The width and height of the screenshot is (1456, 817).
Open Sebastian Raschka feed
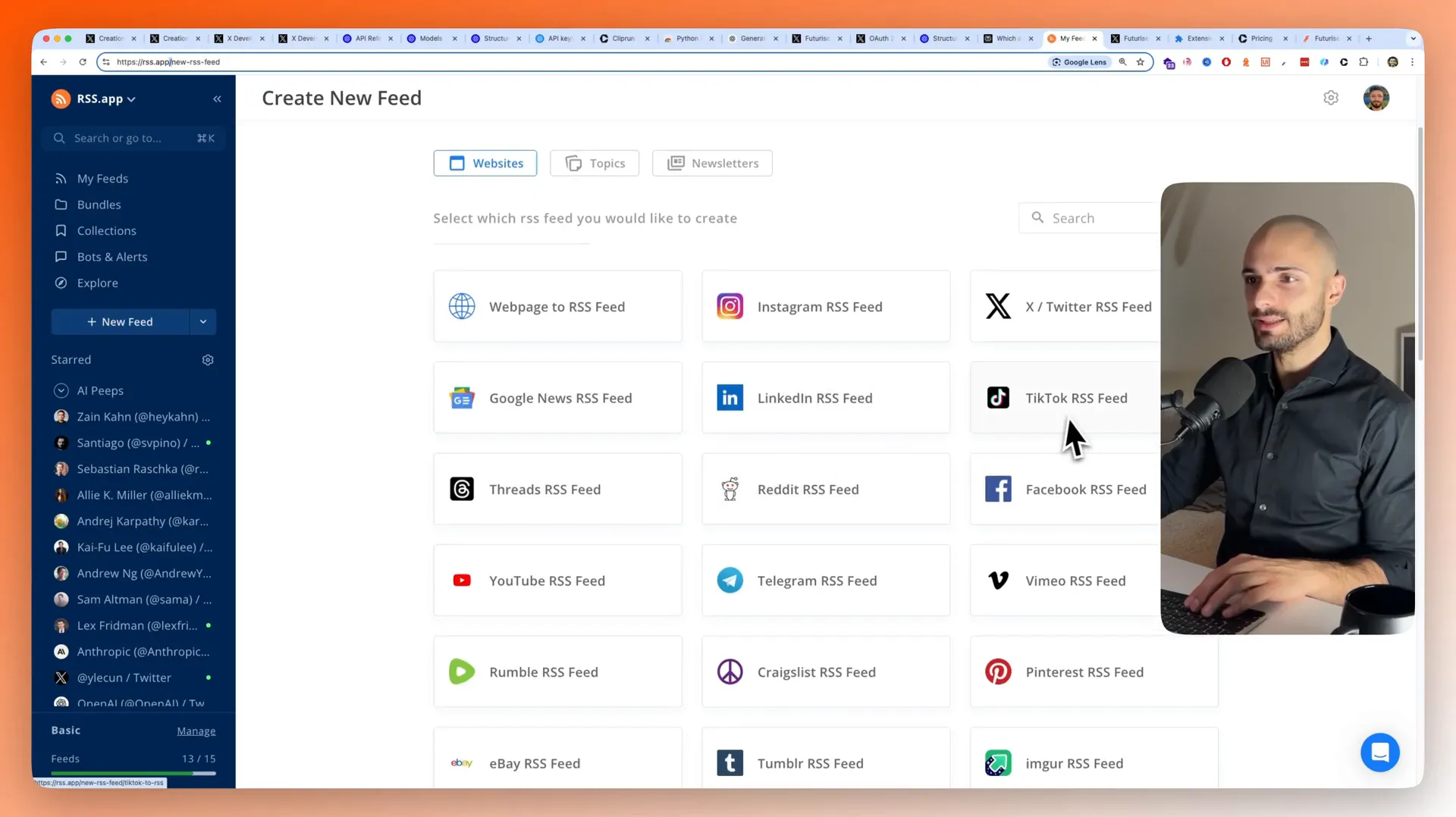(133, 469)
